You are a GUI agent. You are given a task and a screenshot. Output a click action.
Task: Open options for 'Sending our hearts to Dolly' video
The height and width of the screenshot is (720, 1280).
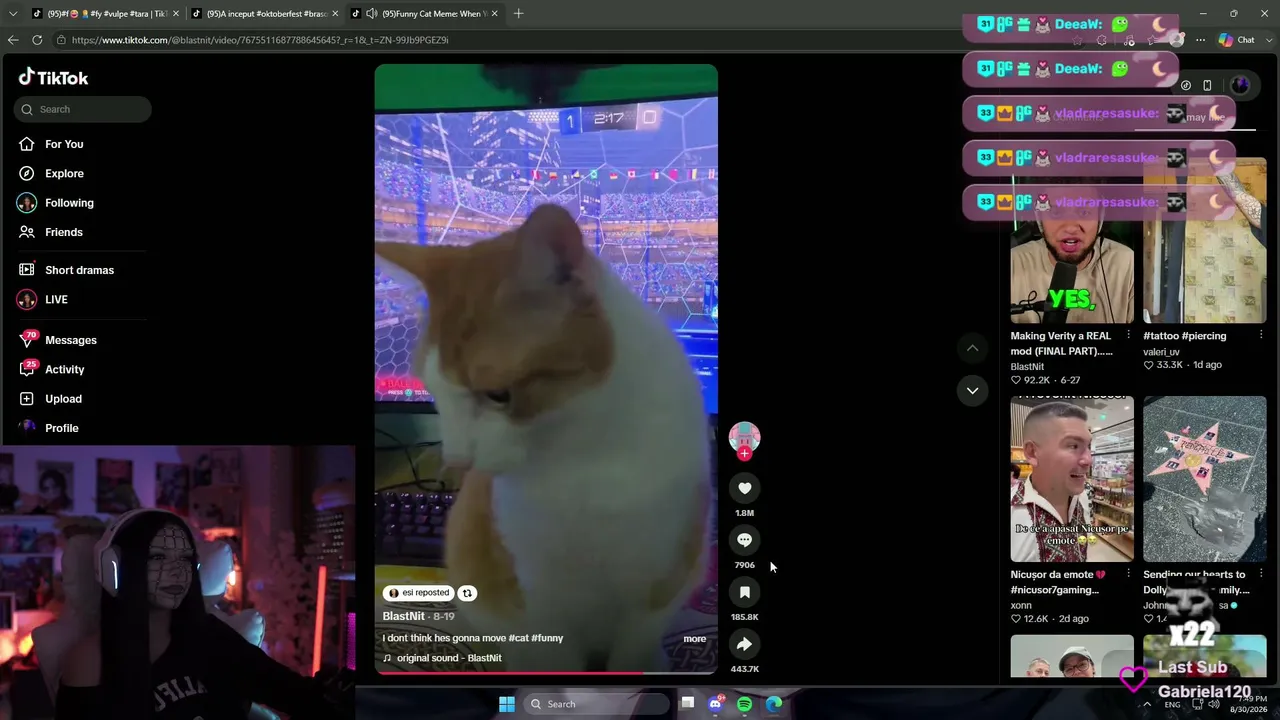pyautogui.click(x=1261, y=574)
